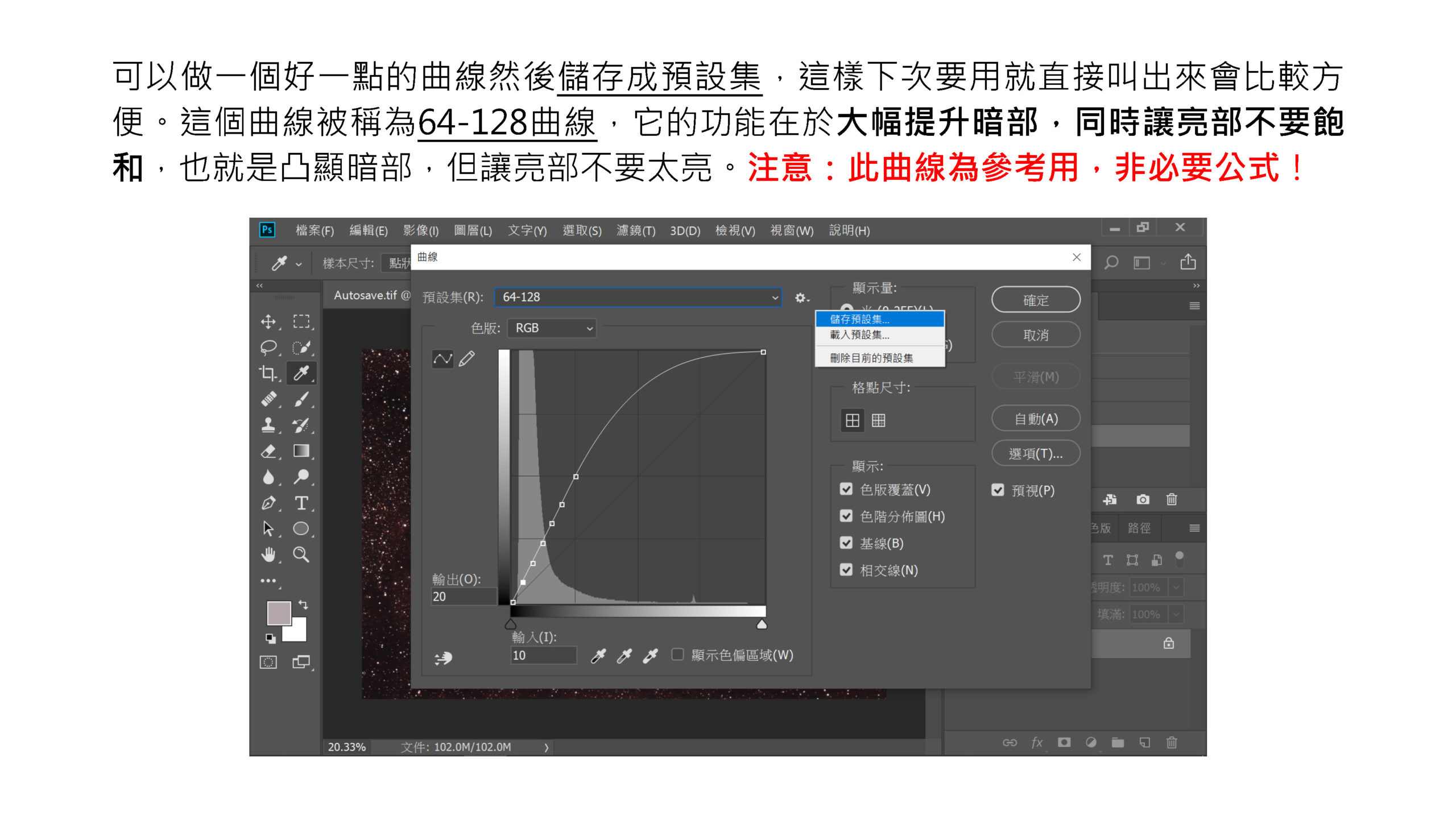Select the Zoom tool
The image size is (1456, 819).
click(302, 555)
